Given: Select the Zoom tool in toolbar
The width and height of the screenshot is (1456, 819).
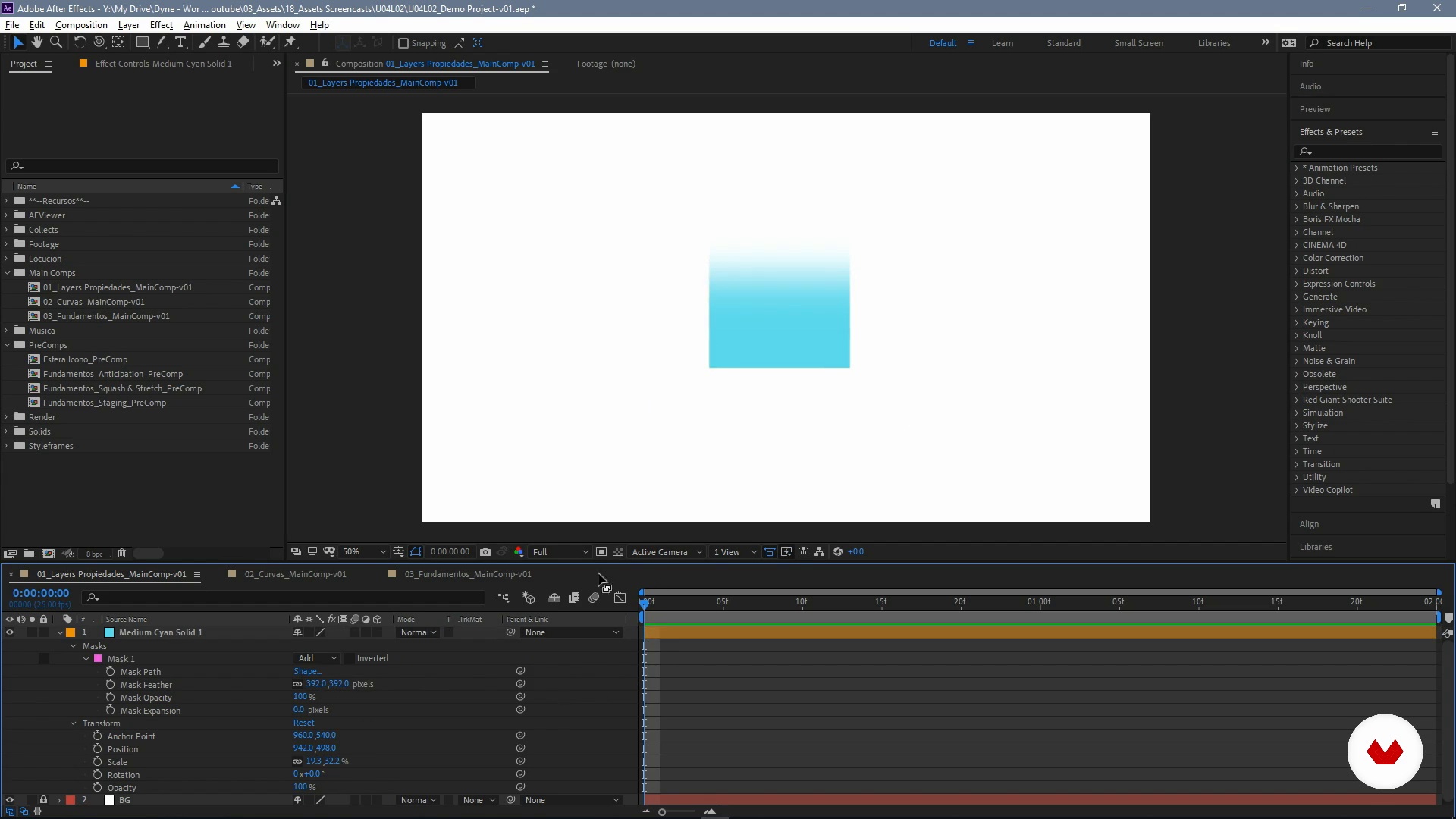Looking at the screenshot, I should pyautogui.click(x=56, y=42).
